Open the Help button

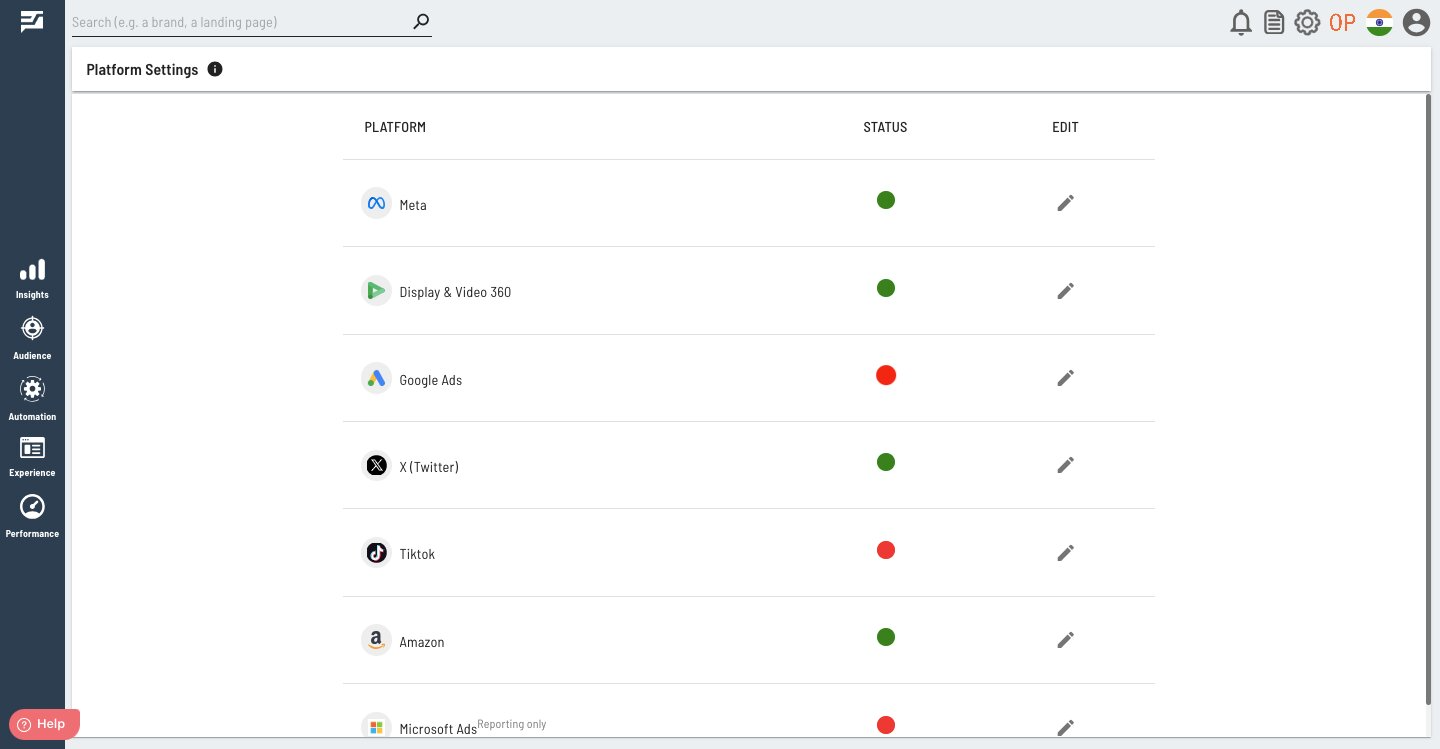pyautogui.click(x=44, y=724)
